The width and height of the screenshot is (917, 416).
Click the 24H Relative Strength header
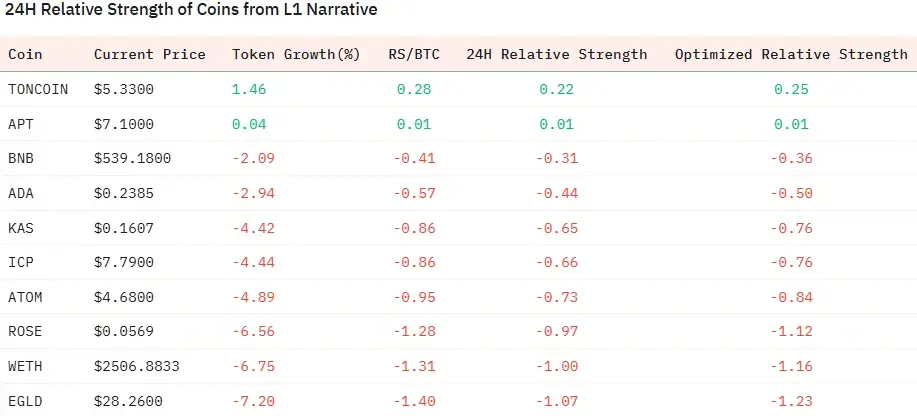[557, 54]
